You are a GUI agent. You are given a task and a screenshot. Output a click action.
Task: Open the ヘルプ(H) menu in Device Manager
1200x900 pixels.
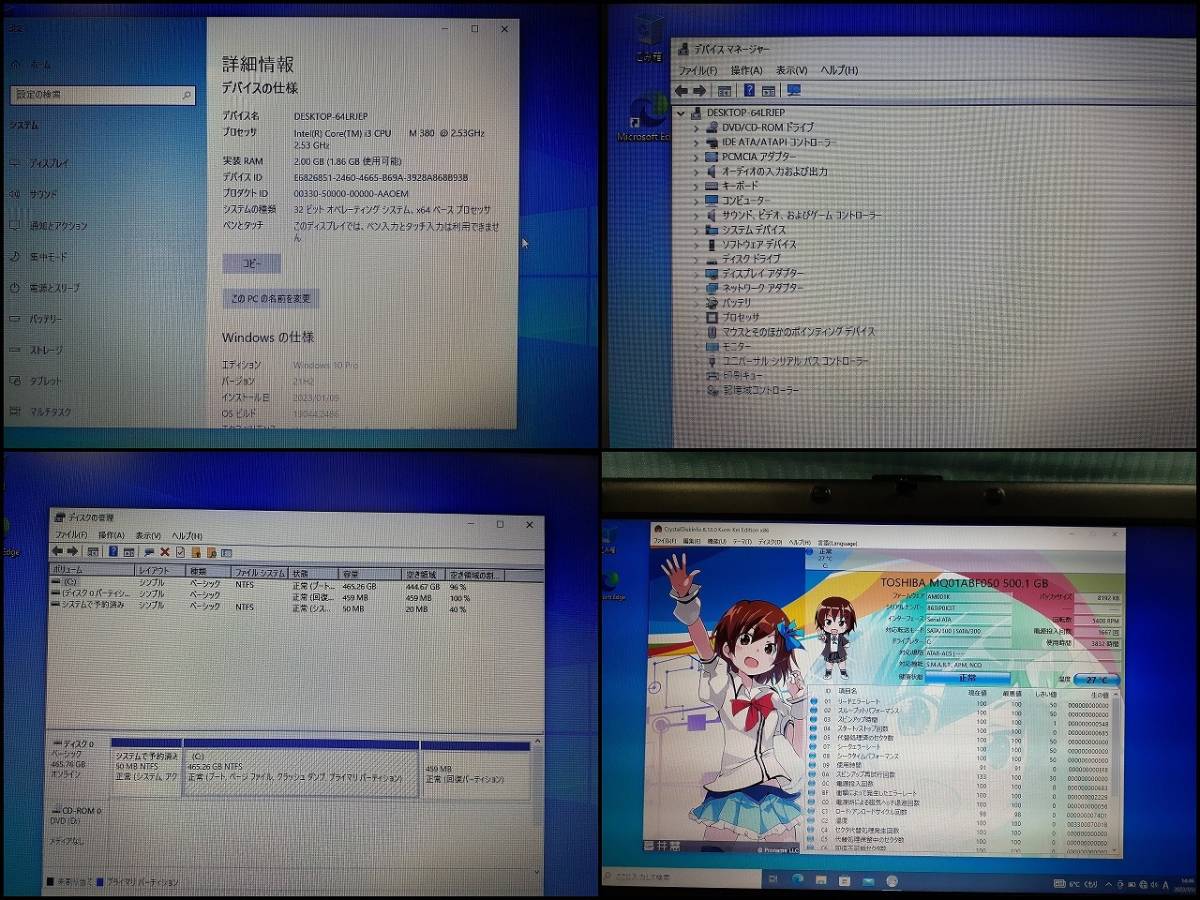(x=839, y=70)
